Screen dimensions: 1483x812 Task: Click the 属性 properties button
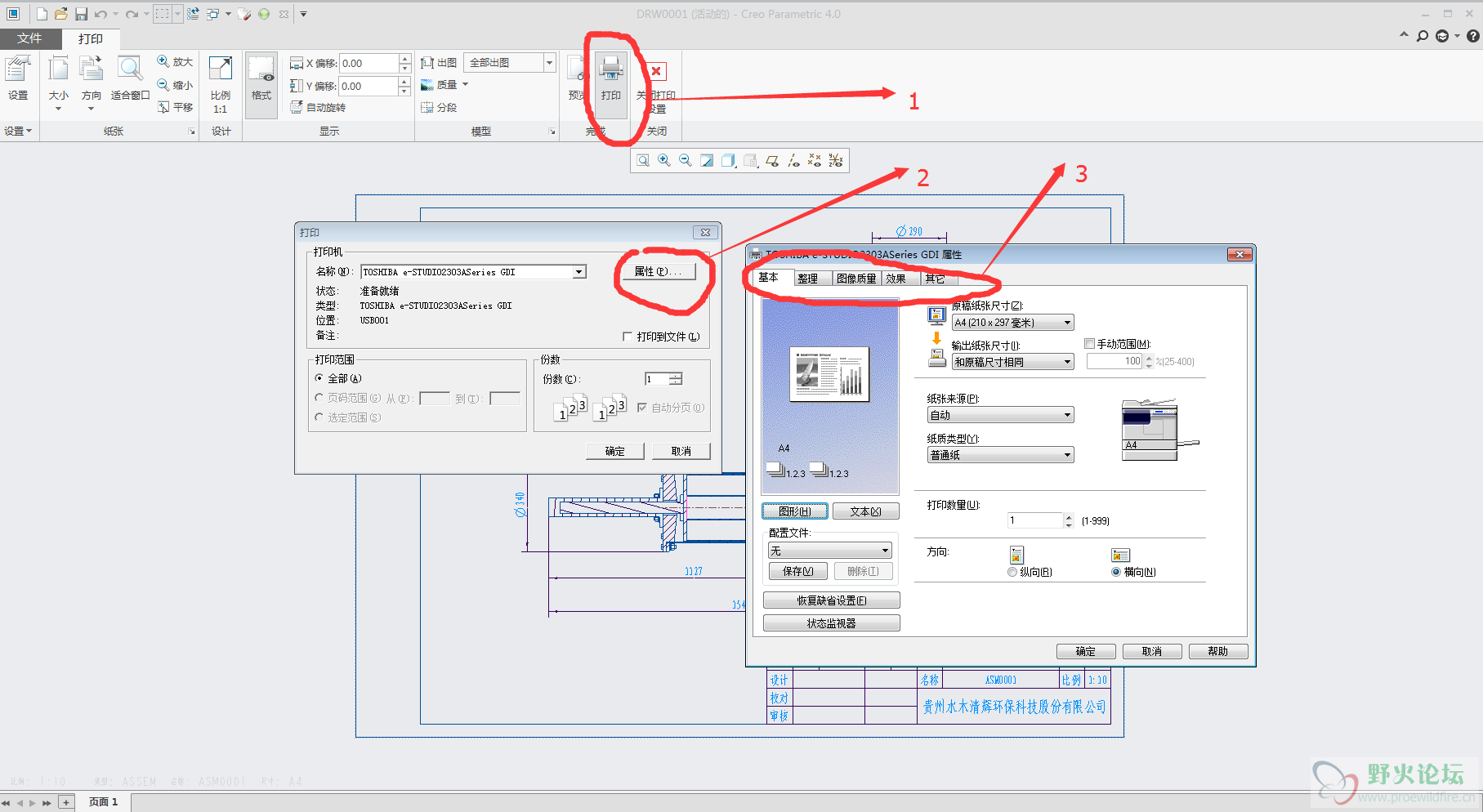point(658,271)
